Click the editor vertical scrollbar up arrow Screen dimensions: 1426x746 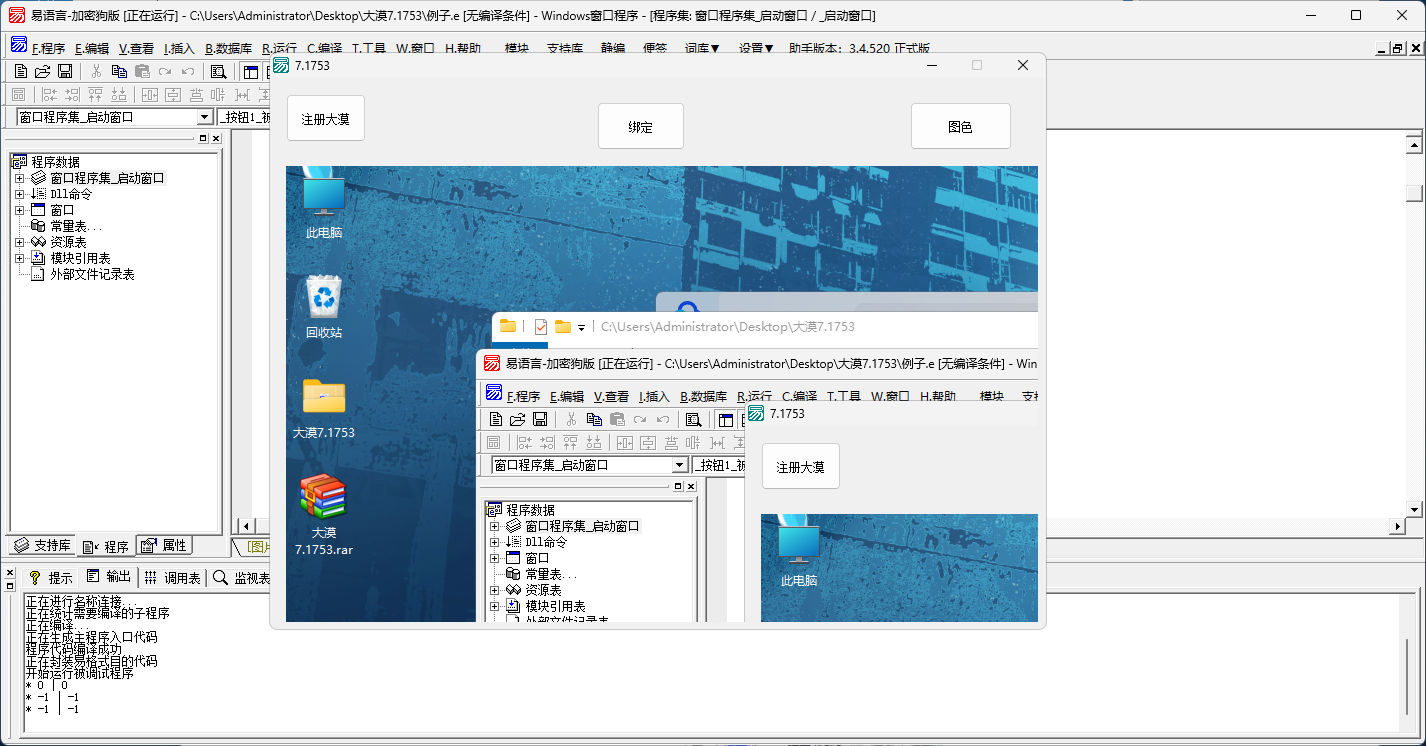click(x=1413, y=145)
